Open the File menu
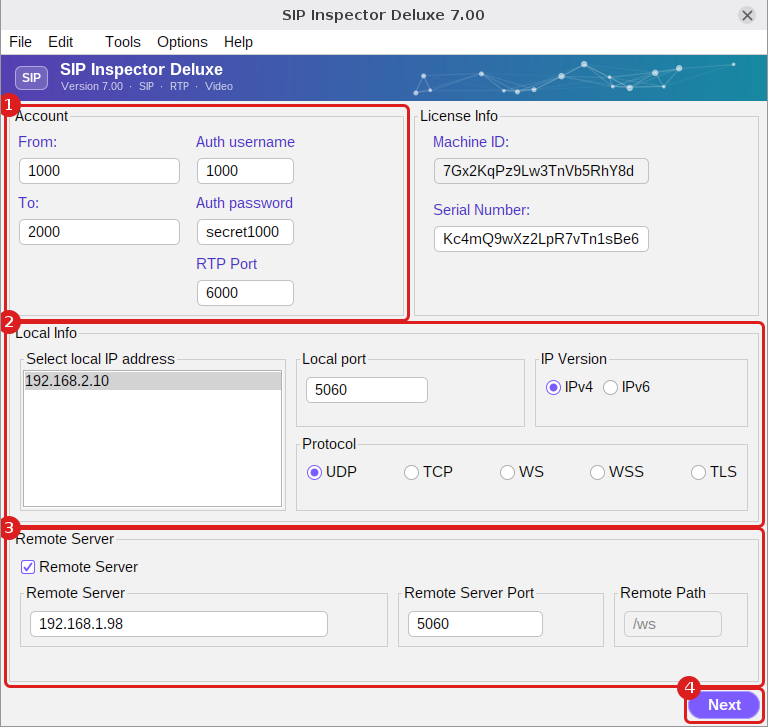Screen dimensions: 768x727 20,42
